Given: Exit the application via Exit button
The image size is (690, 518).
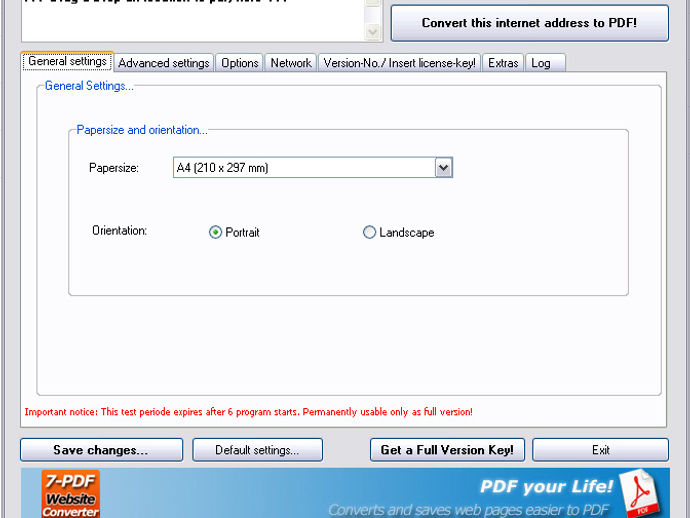Looking at the screenshot, I should tap(600, 450).
